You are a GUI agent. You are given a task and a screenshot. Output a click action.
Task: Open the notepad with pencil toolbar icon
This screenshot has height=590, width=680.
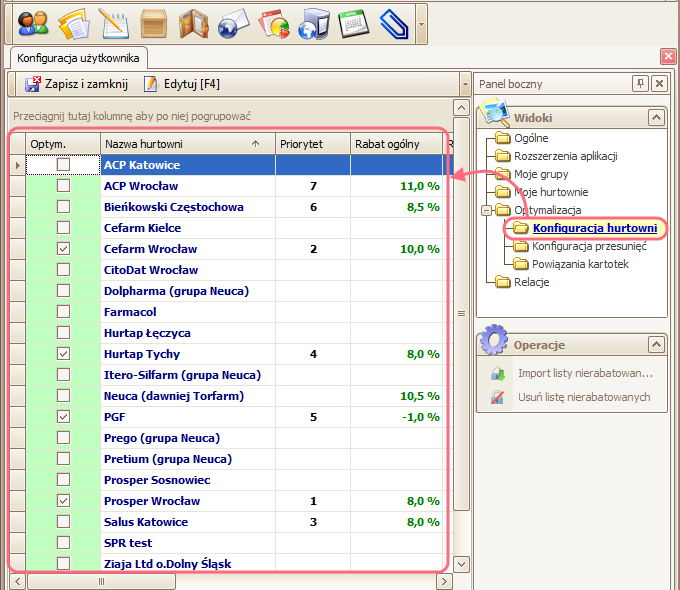(x=115, y=21)
